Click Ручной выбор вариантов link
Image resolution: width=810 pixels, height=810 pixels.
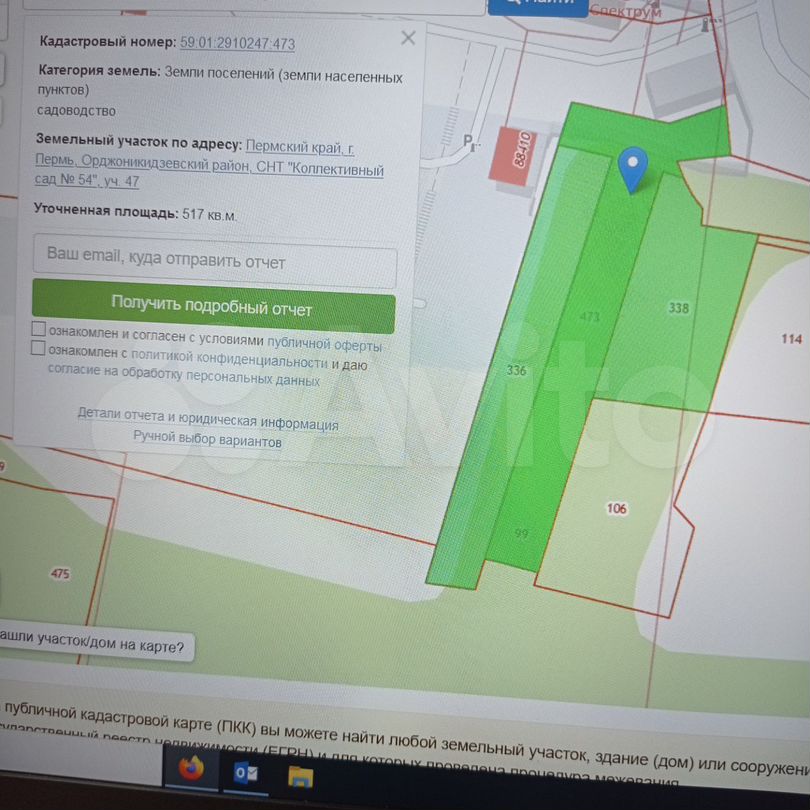click(x=208, y=440)
